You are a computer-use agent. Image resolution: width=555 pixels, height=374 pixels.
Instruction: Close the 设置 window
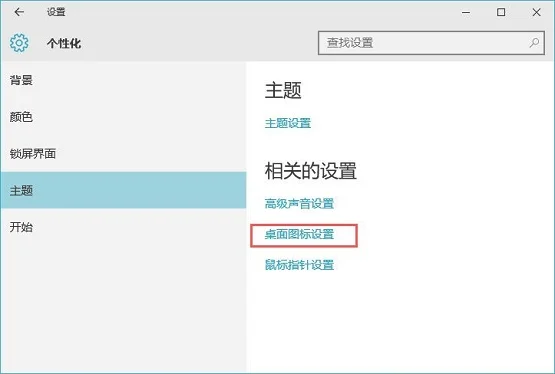536,12
